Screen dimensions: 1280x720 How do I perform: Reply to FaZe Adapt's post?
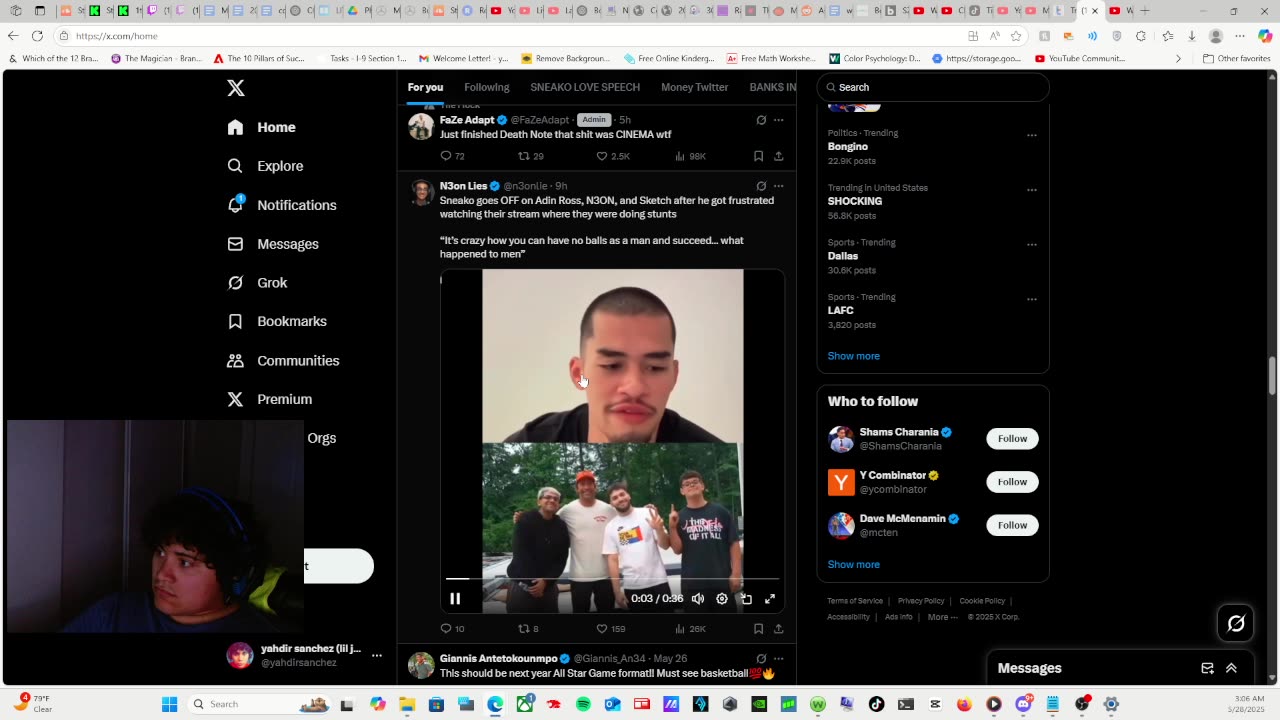coord(452,156)
